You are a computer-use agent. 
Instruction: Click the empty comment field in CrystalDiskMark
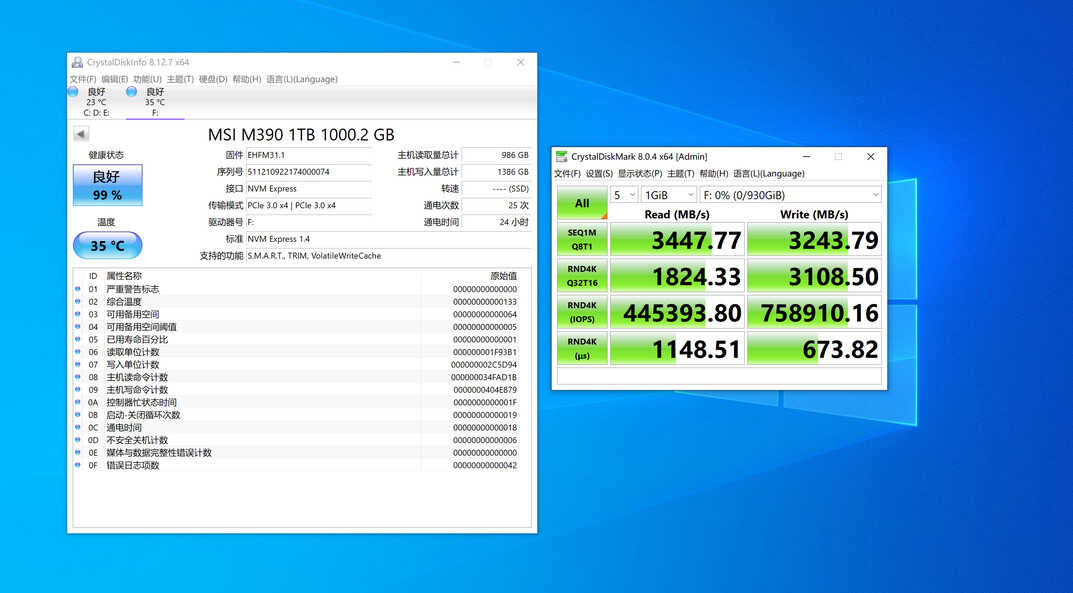coord(719,375)
